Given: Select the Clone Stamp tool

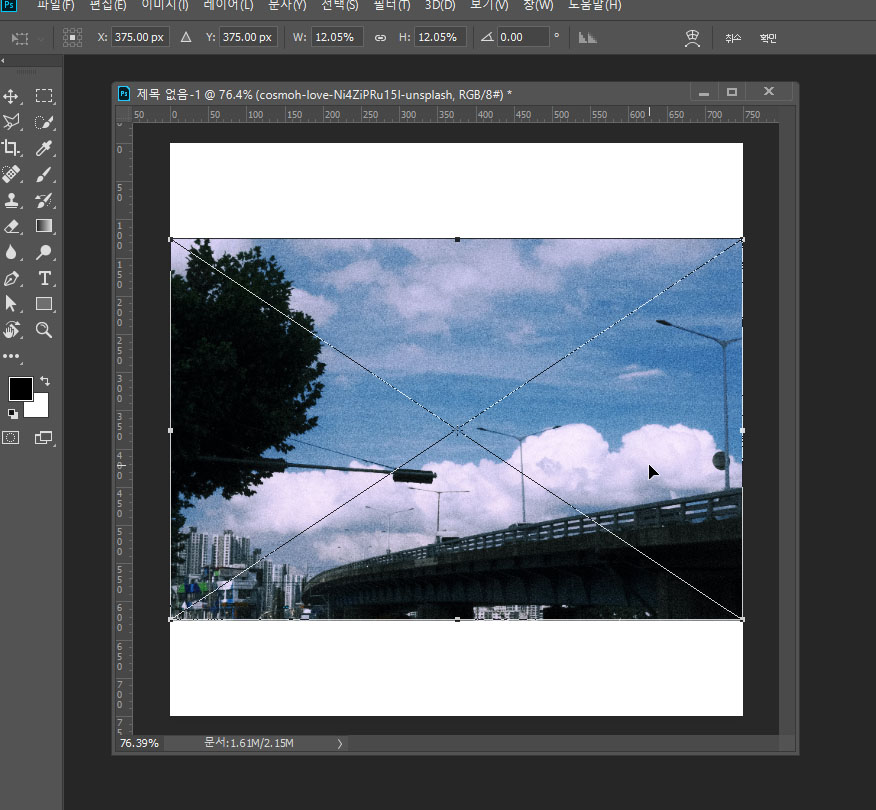Looking at the screenshot, I should 11,200.
